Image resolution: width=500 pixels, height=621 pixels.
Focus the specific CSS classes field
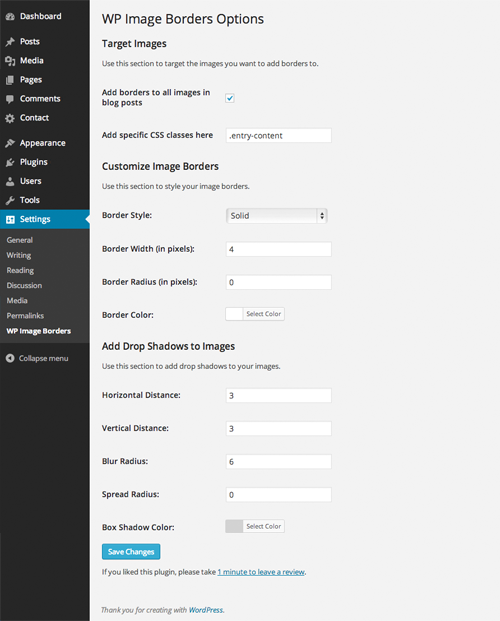279,135
